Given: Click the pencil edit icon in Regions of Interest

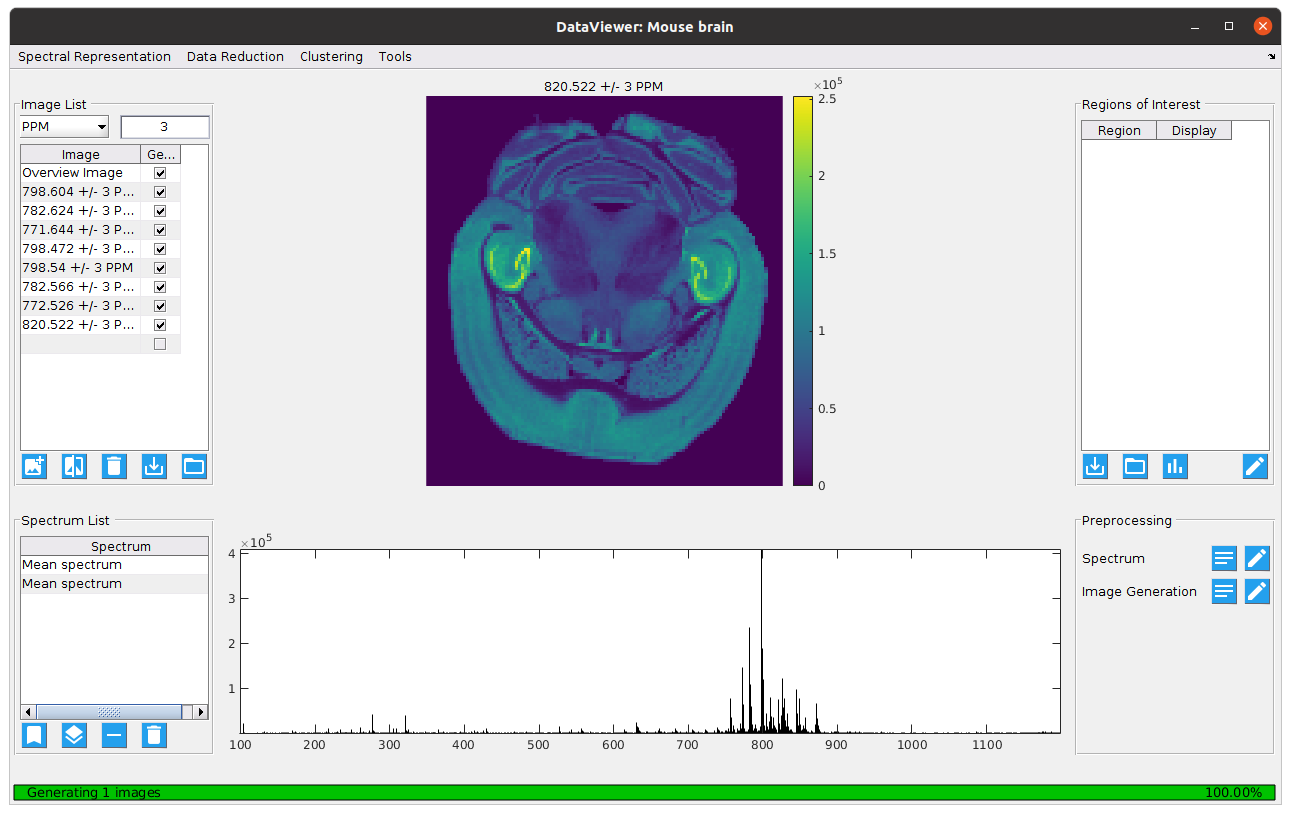Looking at the screenshot, I should click(1255, 466).
